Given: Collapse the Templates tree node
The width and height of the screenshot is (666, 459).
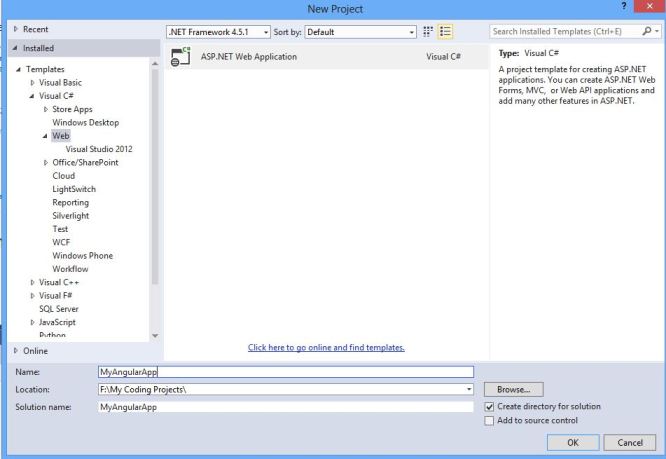Looking at the screenshot, I should coord(18,69).
